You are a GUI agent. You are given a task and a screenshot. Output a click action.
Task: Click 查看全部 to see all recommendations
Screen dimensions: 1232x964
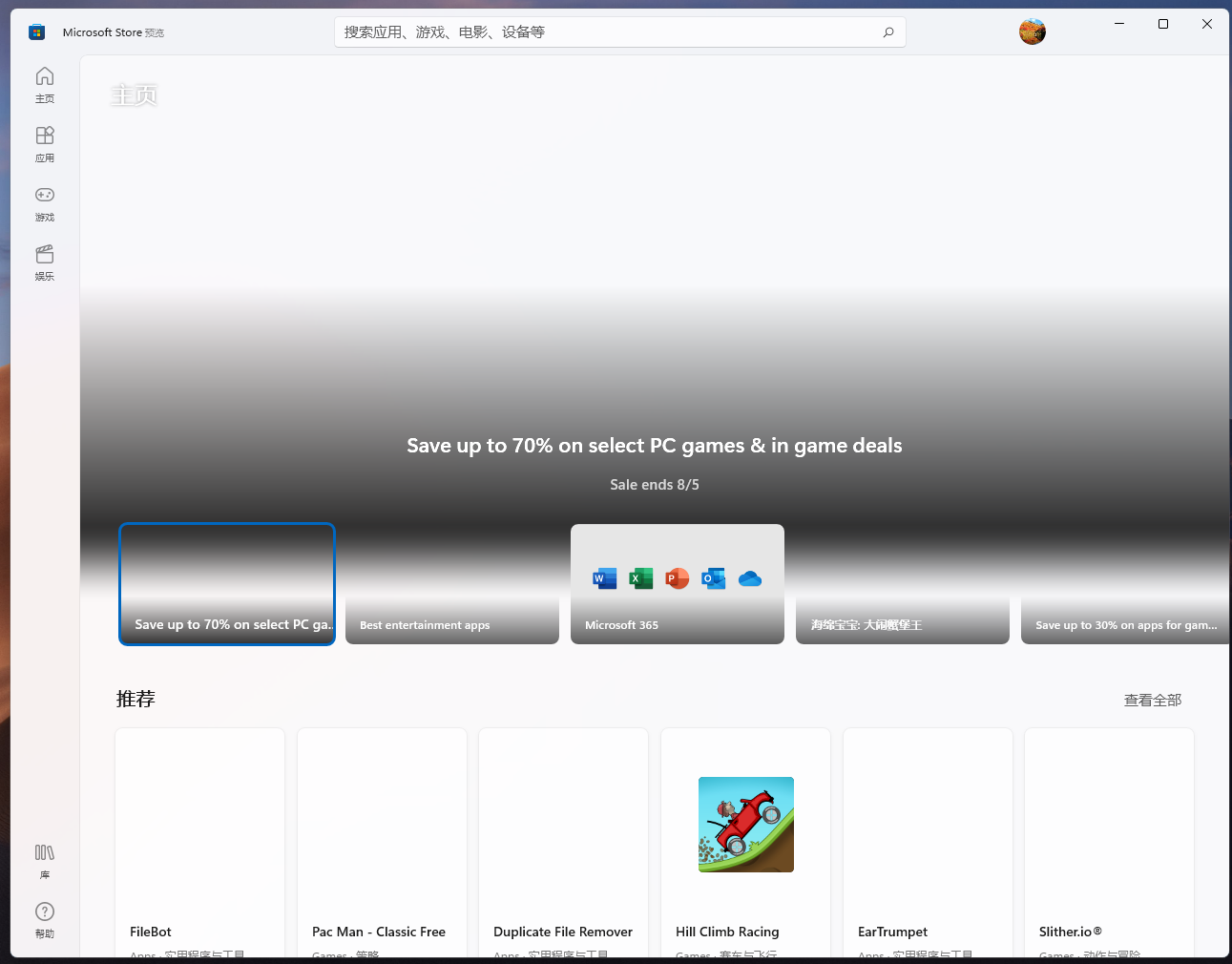pyautogui.click(x=1153, y=701)
